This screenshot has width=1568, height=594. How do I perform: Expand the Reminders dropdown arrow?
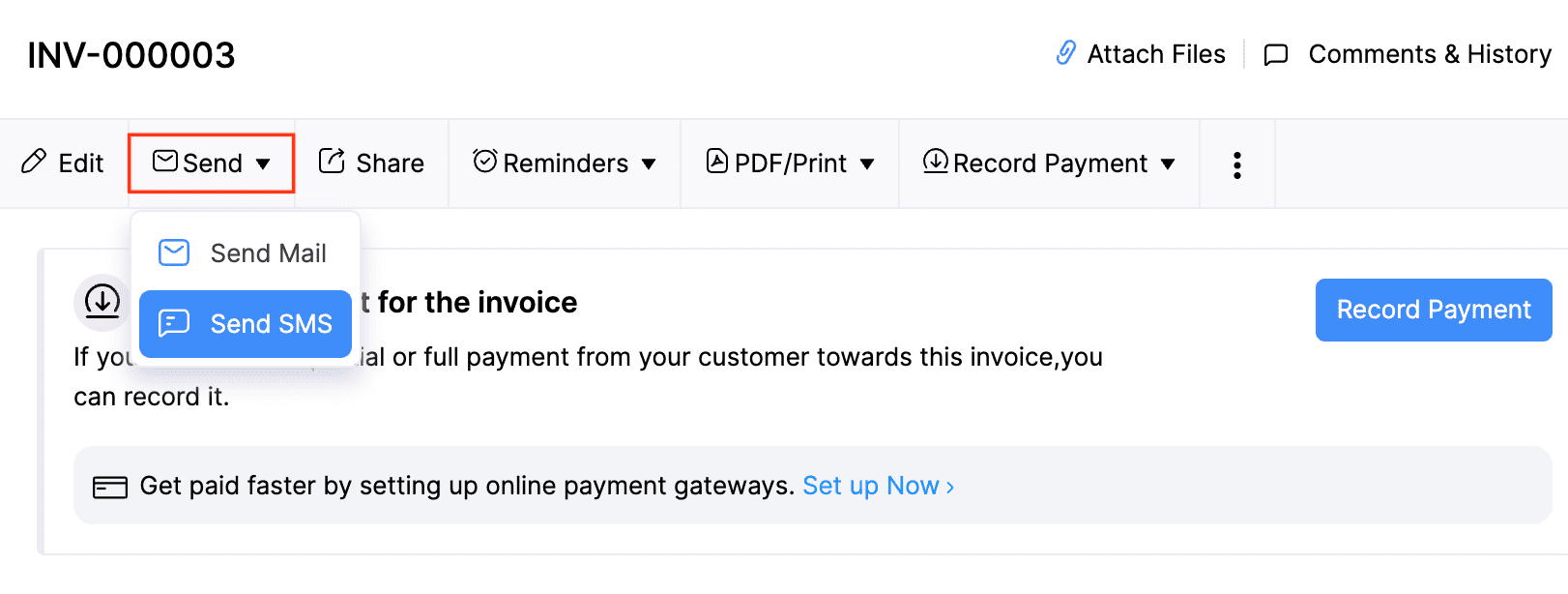(649, 164)
